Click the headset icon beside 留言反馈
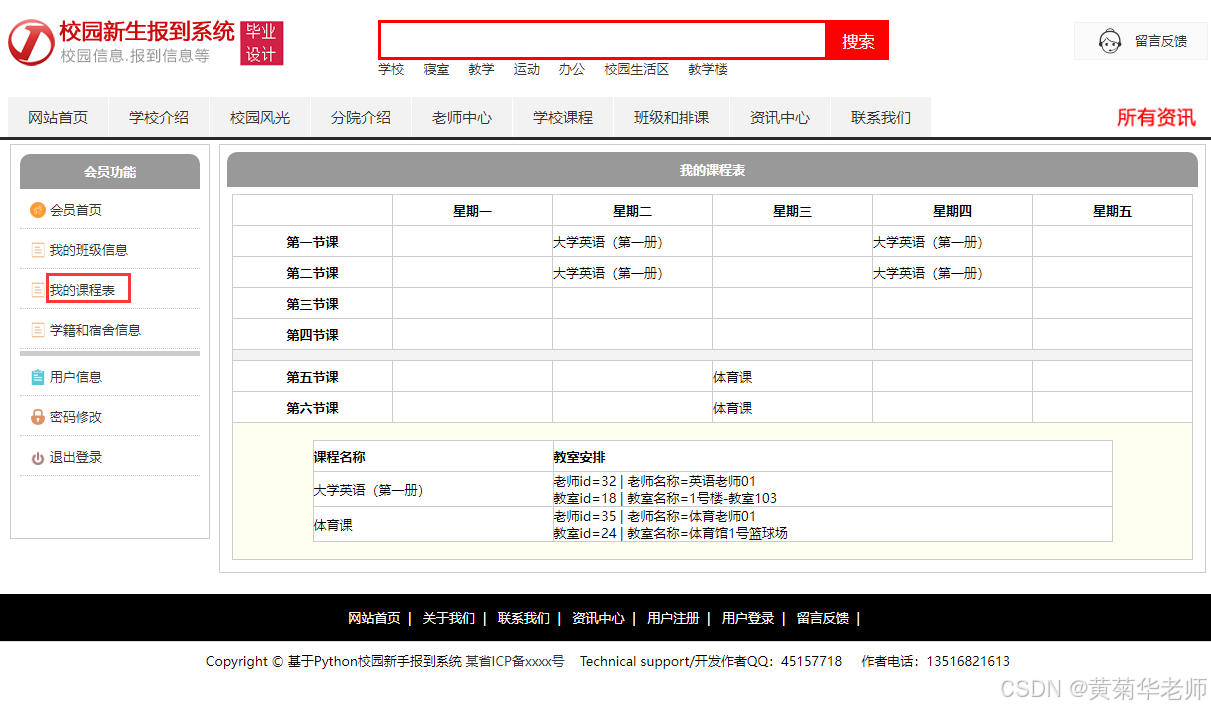This screenshot has width=1211, height=708. pyautogui.click(x=1109, y=42)
